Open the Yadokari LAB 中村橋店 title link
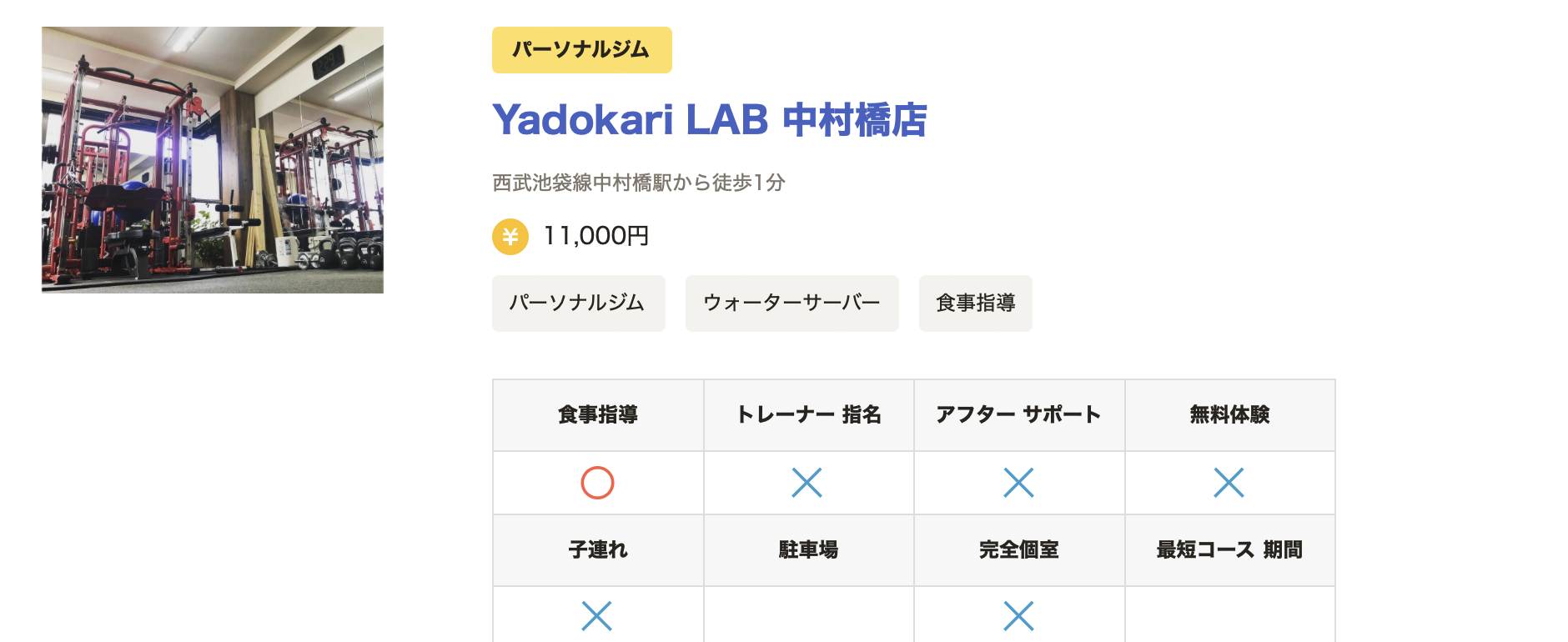1568x642 pixels. tap(710, 120)
